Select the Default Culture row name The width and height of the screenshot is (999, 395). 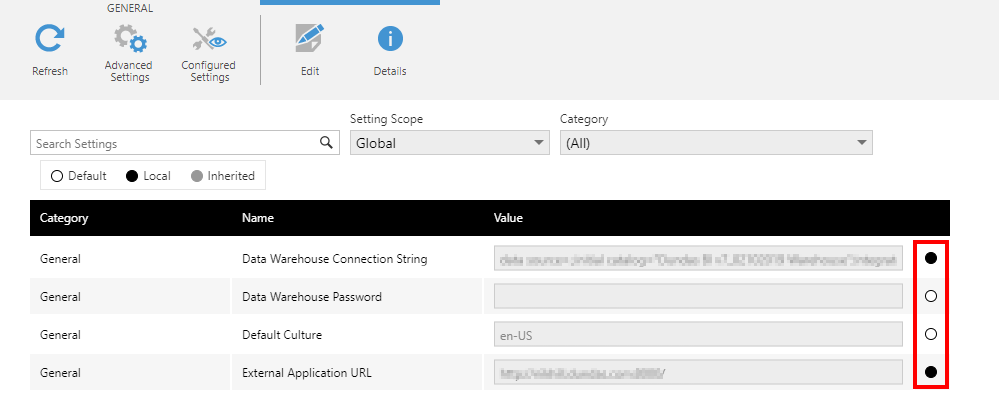coord(282,334)
